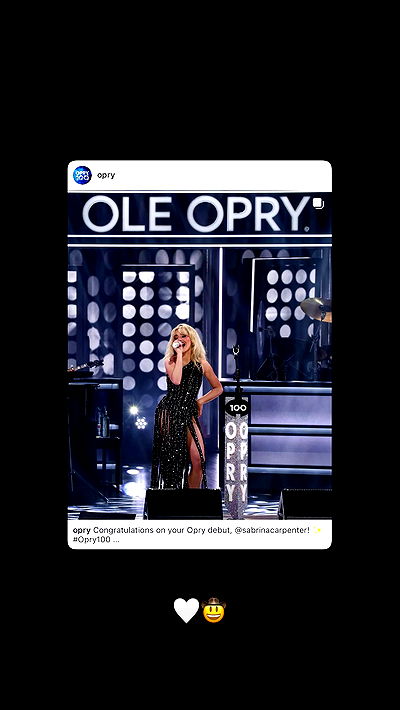Open the shared post photo of singer
400x710 pixels.
200,355
